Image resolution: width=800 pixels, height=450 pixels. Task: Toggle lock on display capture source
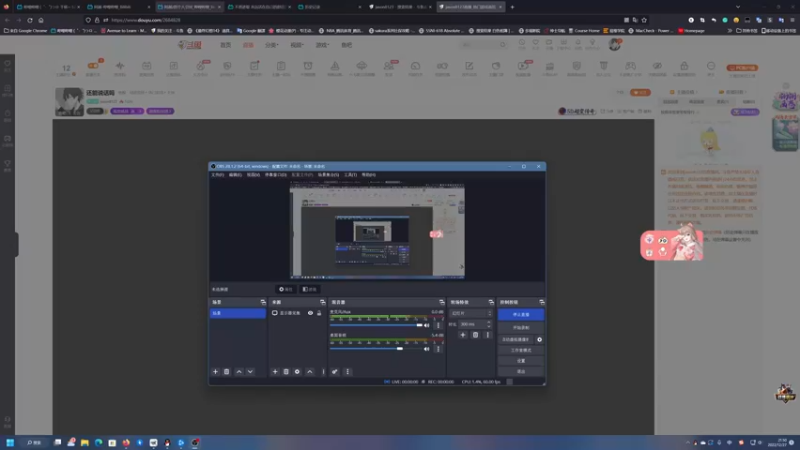click(x=319, y=313)
